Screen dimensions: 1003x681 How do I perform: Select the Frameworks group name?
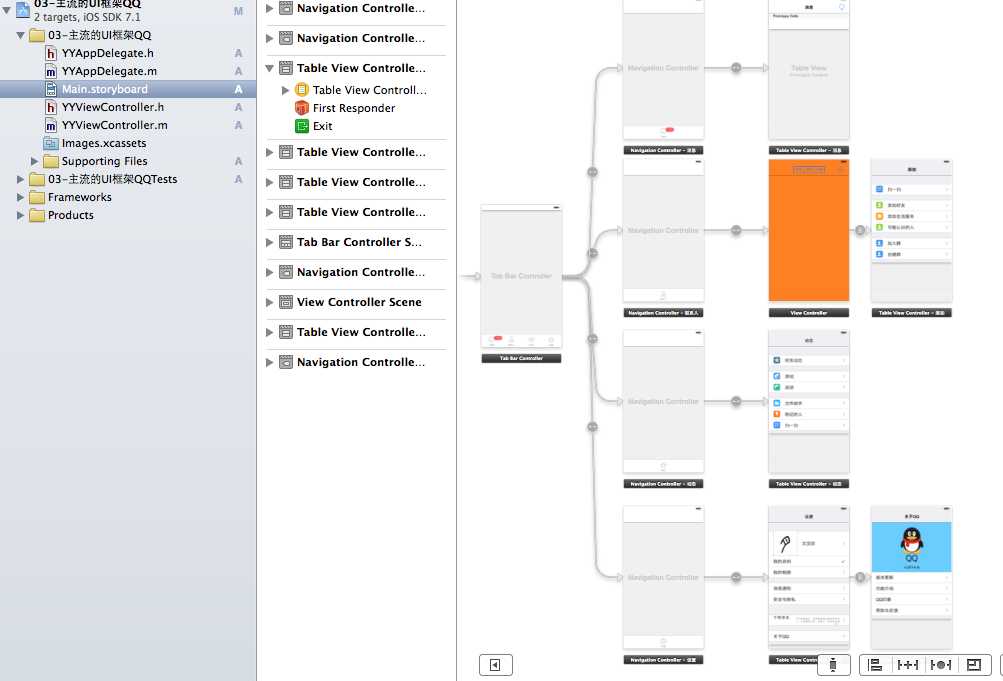tap(80, 197)
